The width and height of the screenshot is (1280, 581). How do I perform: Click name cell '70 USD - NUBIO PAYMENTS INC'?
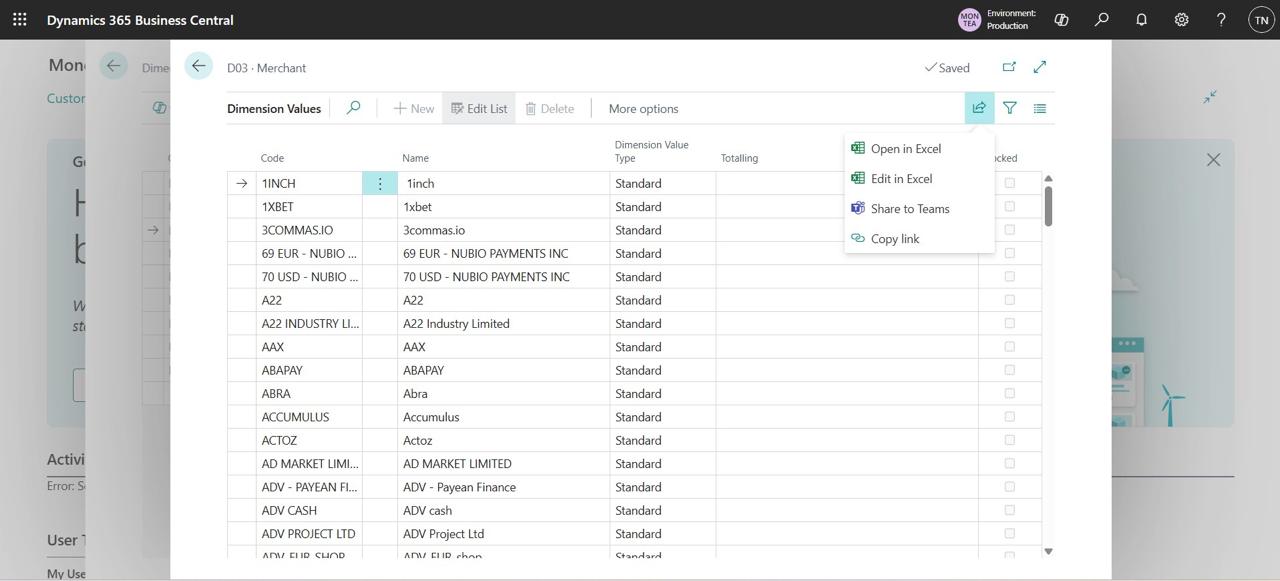[x=504, y=276]
